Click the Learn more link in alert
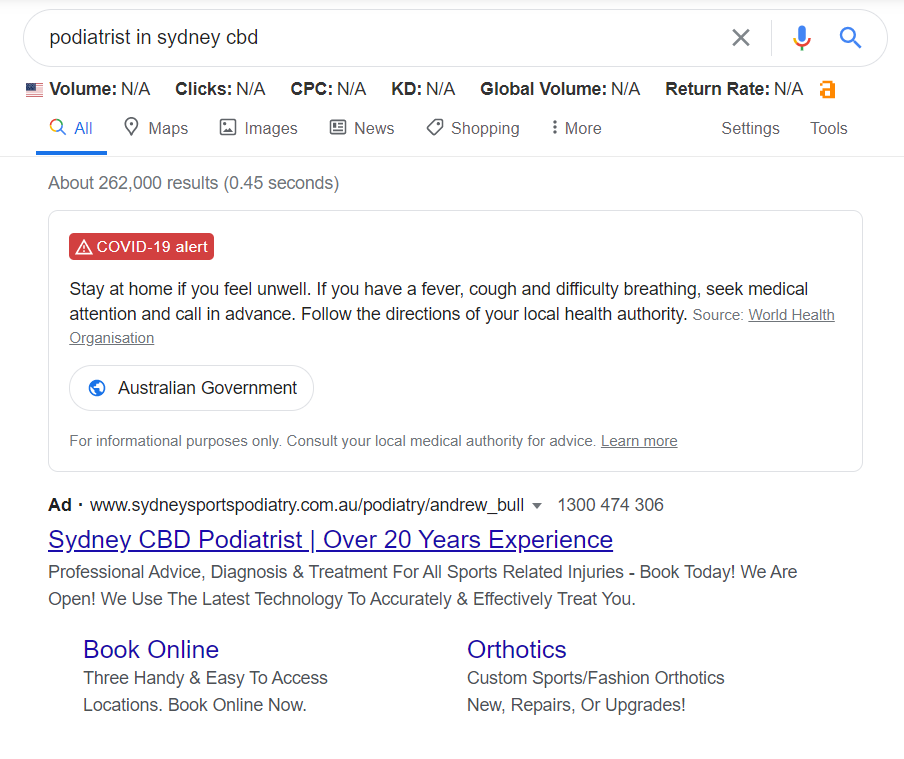This screenshot has width=904, height=759. coord(639,441)
